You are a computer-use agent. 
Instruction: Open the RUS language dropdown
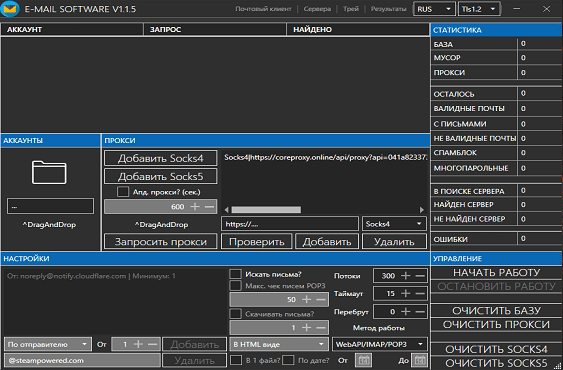tap(434, 9)
